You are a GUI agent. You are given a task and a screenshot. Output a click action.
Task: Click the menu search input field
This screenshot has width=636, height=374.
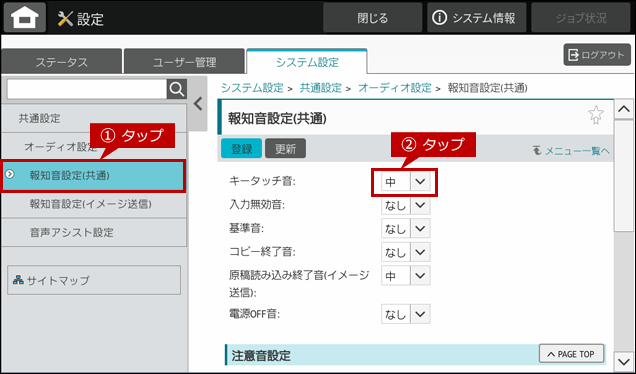point(87,89)
